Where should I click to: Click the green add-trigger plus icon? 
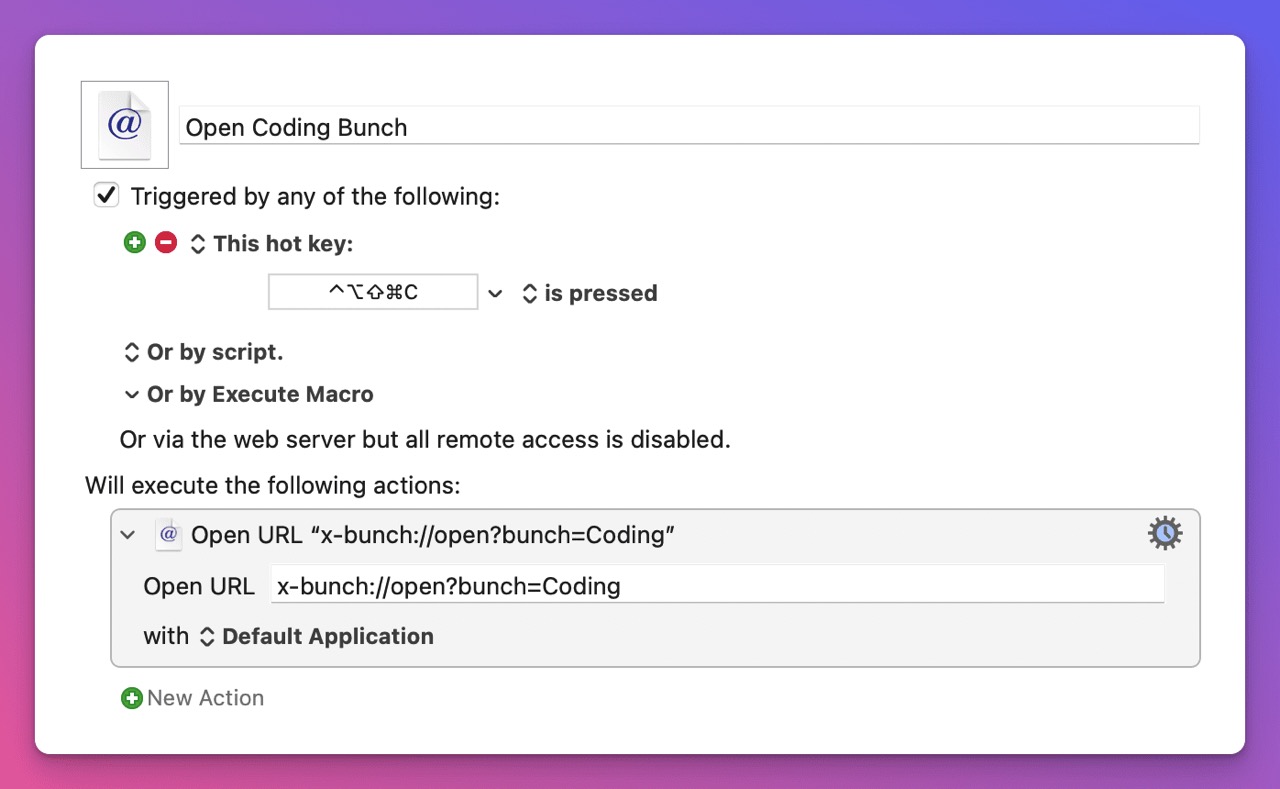[134, 242]
